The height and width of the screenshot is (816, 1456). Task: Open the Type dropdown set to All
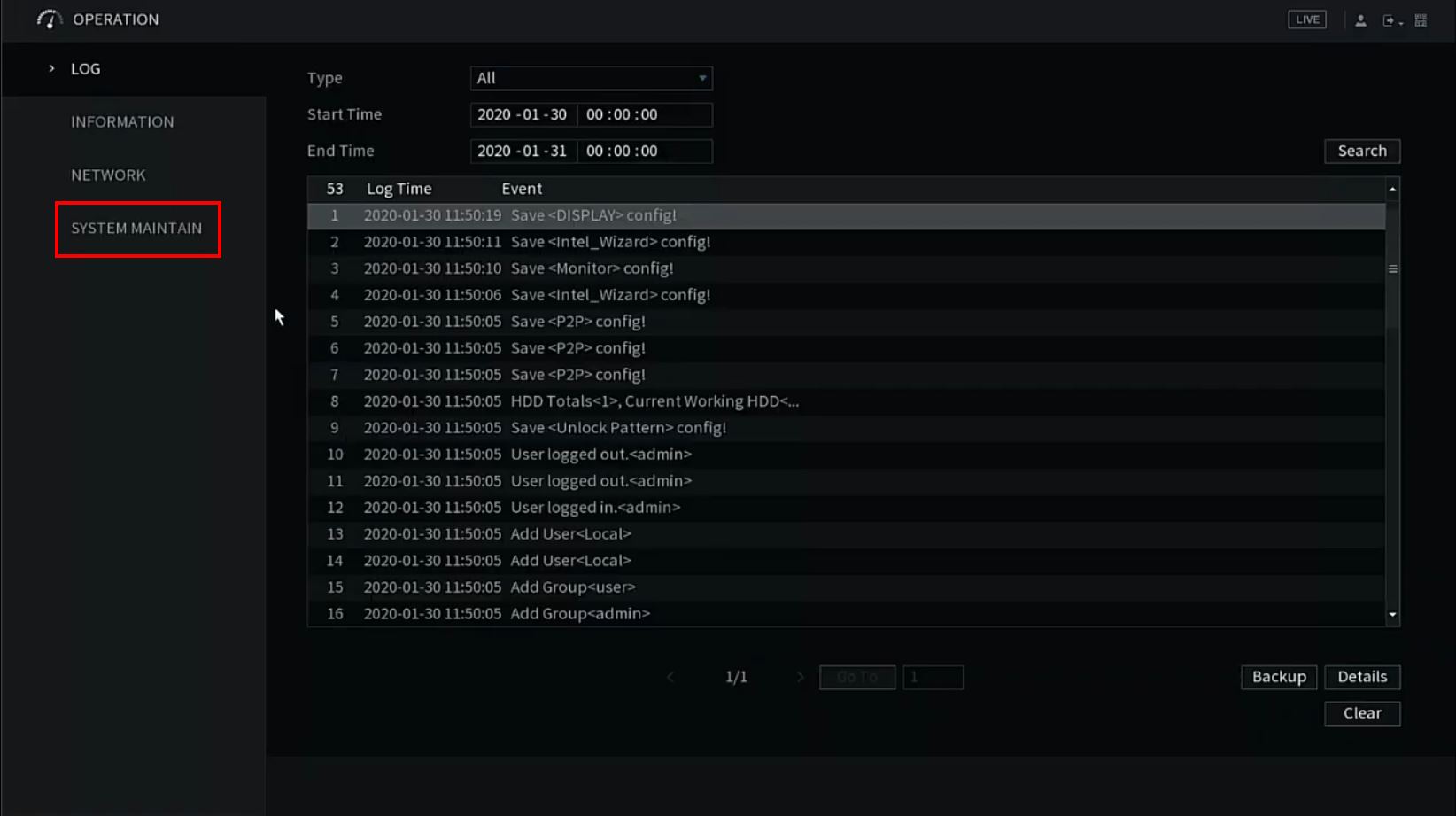pyautogui.click(x=591, y=78)
